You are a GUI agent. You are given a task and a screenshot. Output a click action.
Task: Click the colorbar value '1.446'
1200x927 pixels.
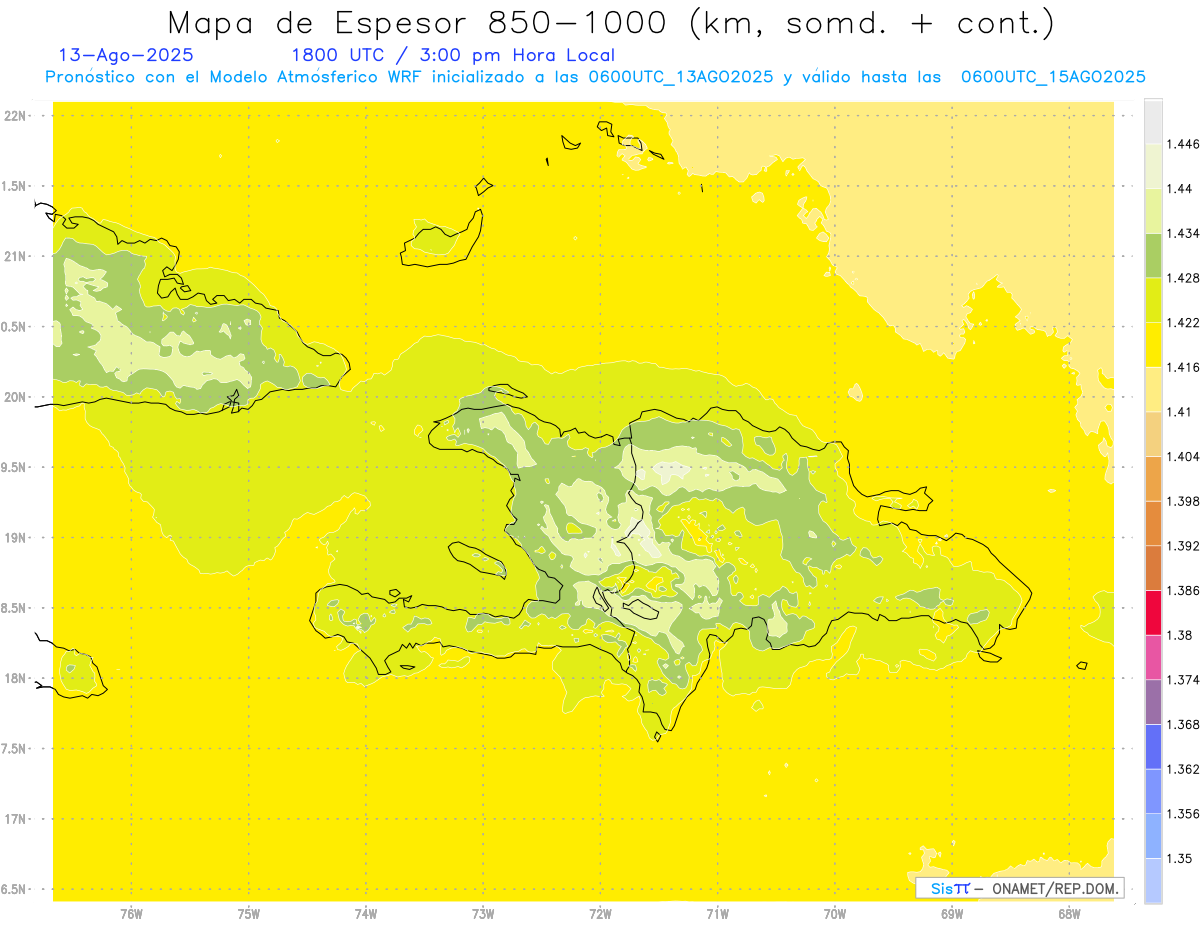1184,144
